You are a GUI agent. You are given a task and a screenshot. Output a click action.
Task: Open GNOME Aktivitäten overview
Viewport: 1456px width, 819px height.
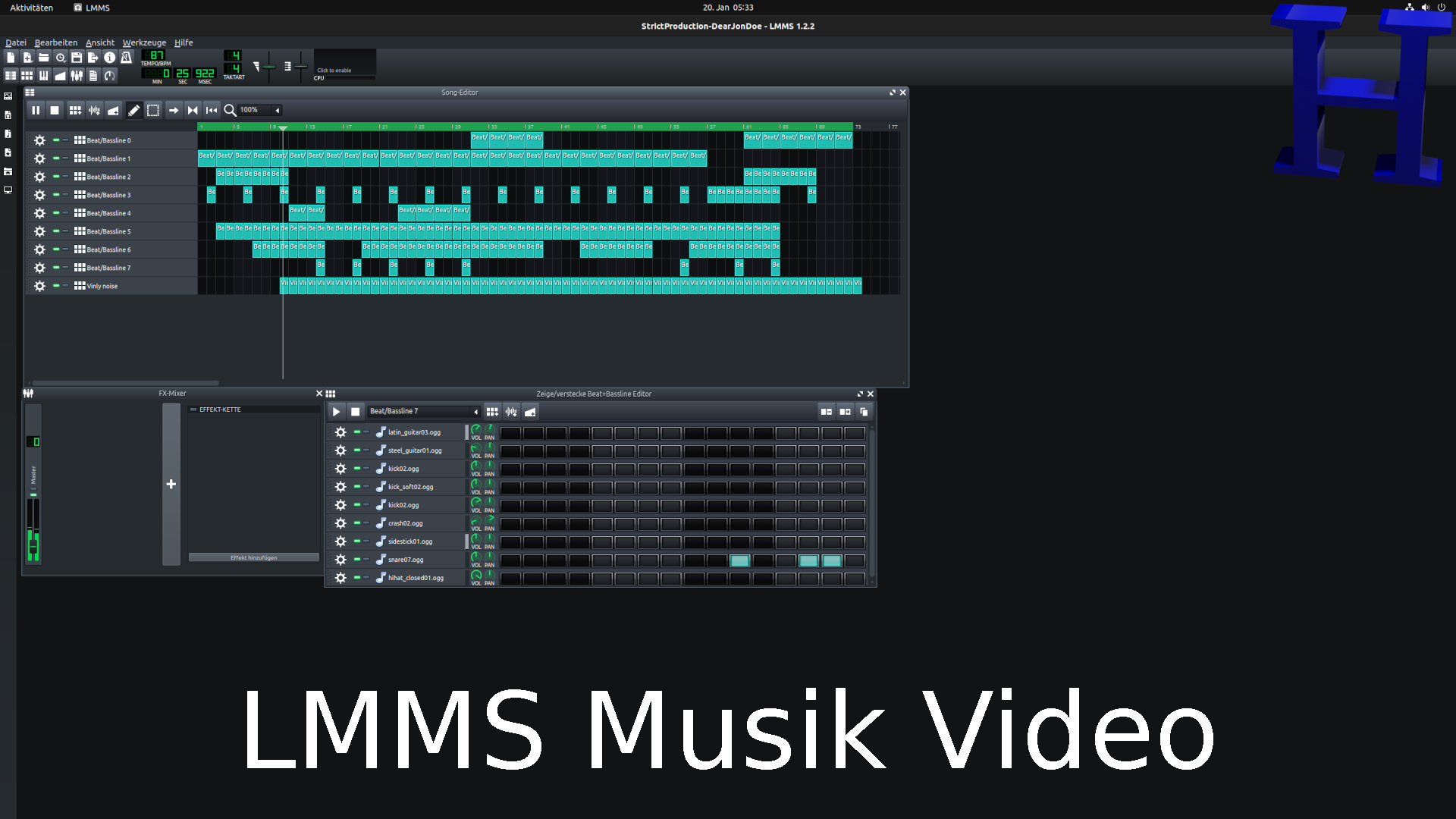[x=31, y=8]
